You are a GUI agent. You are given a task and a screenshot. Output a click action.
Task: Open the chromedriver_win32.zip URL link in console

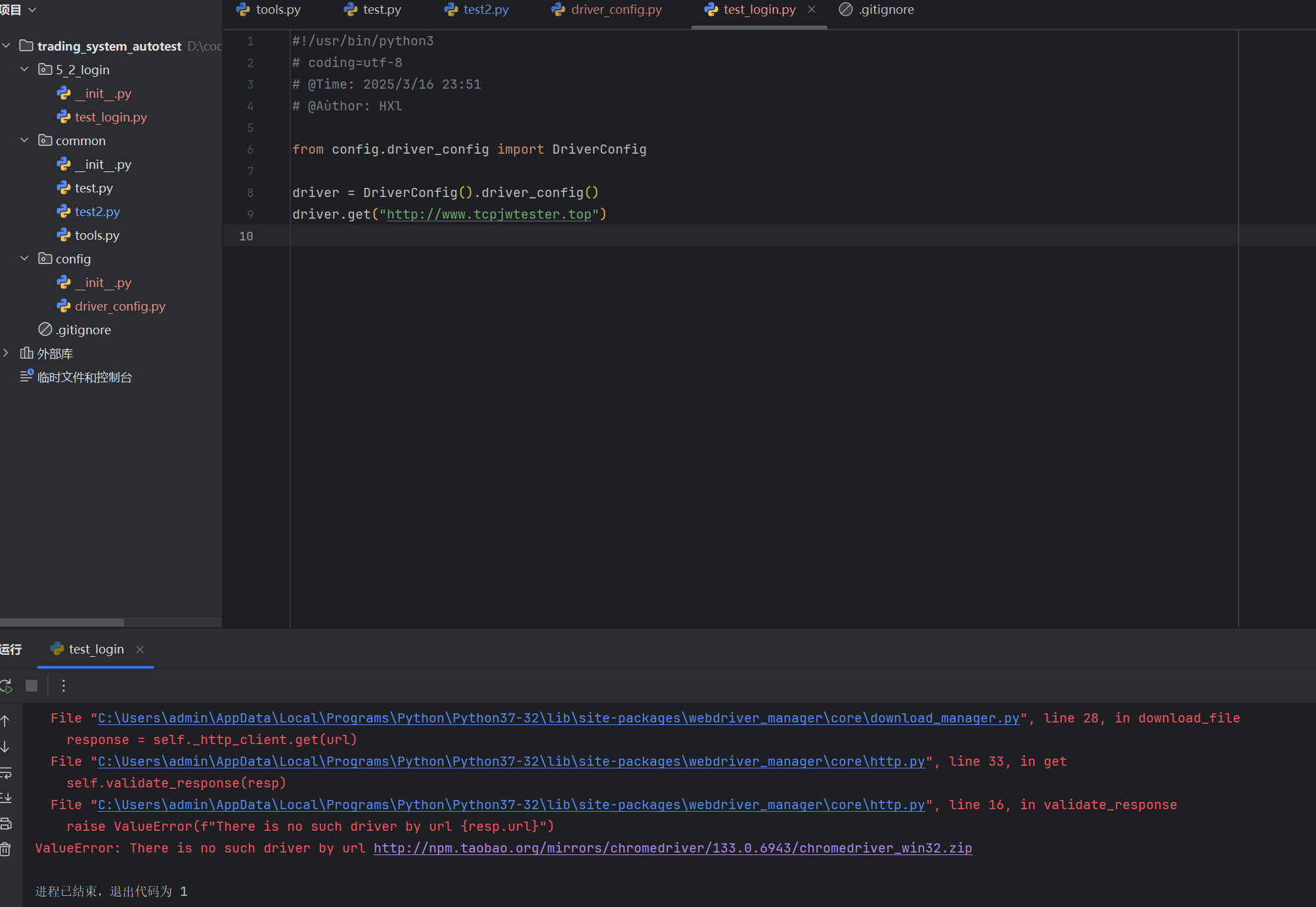[x=672, y=848]
